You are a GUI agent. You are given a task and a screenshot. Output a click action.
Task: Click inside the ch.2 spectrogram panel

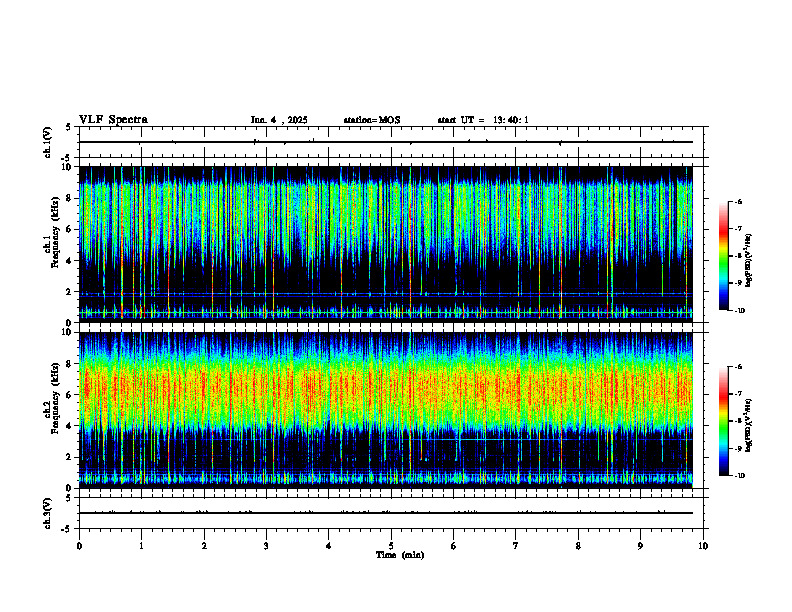pyautogui.click(x=386, y=410)
